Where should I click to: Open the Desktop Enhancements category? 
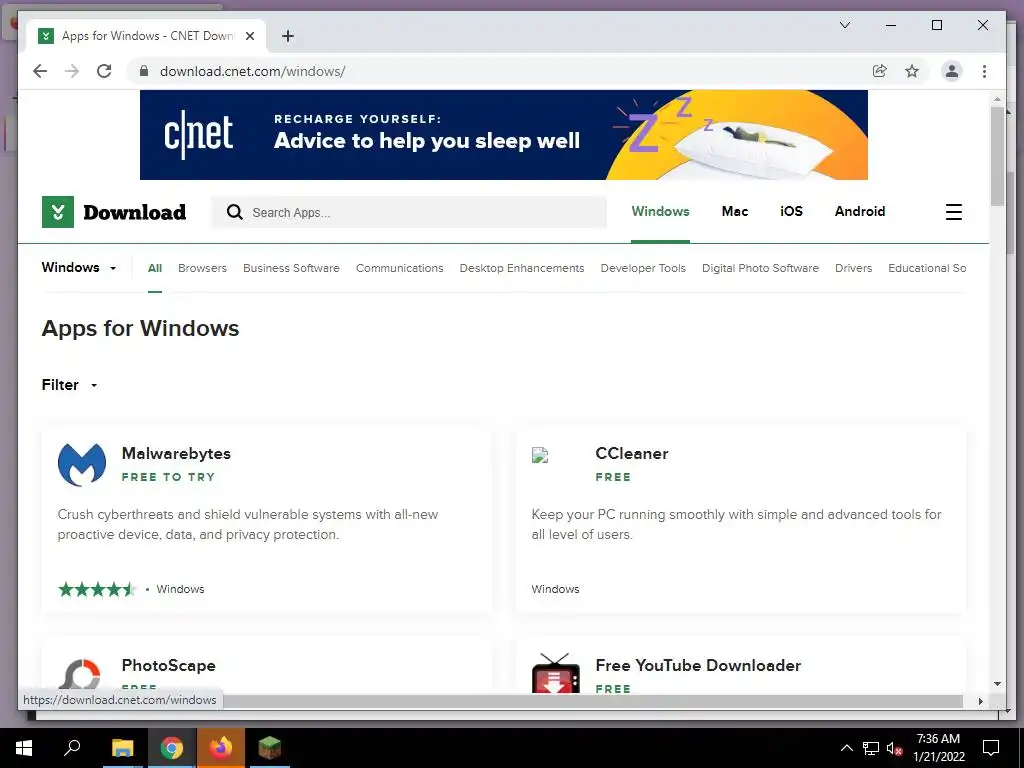(x=522, y=268)
